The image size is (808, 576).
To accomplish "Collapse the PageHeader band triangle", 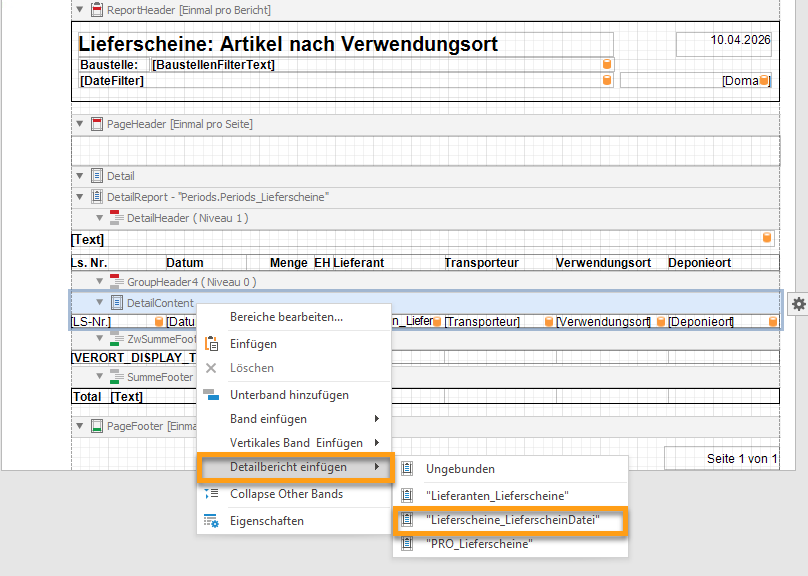I will click(x=79, y=124).
